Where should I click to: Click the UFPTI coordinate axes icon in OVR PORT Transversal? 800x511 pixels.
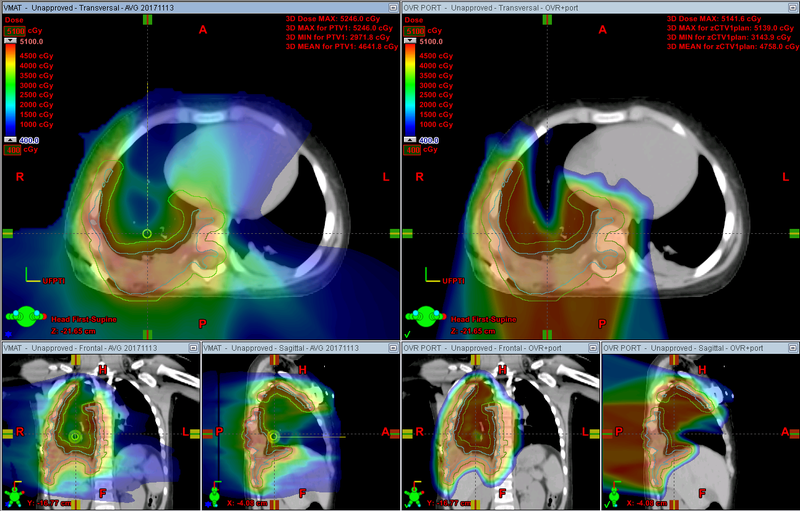pyautogui.click(x=433, y=275)
